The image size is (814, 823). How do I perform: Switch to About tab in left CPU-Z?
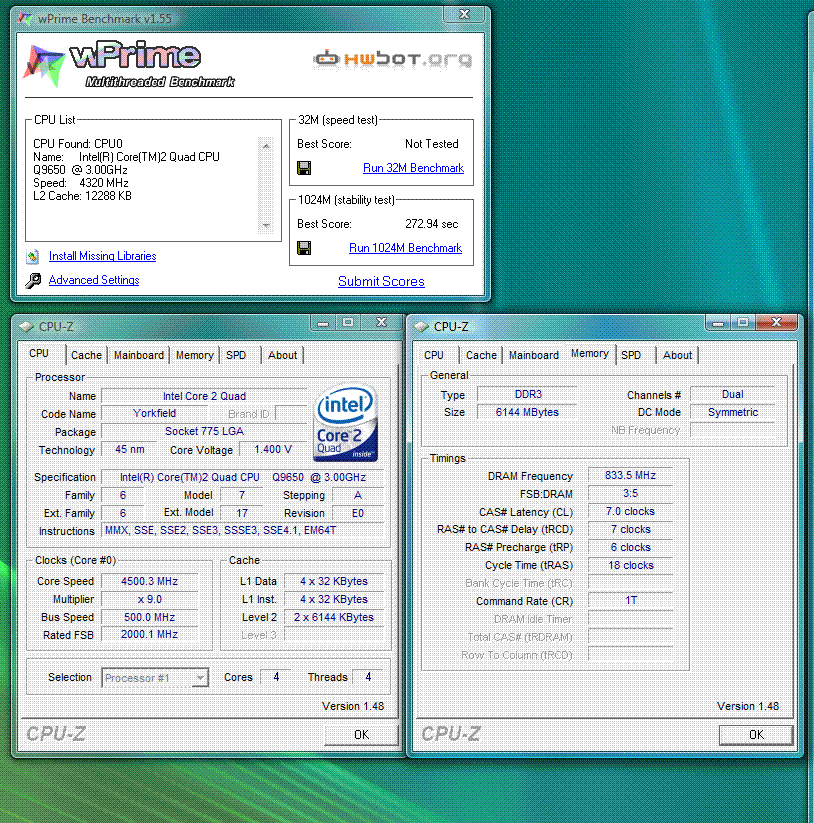(282, 355)
